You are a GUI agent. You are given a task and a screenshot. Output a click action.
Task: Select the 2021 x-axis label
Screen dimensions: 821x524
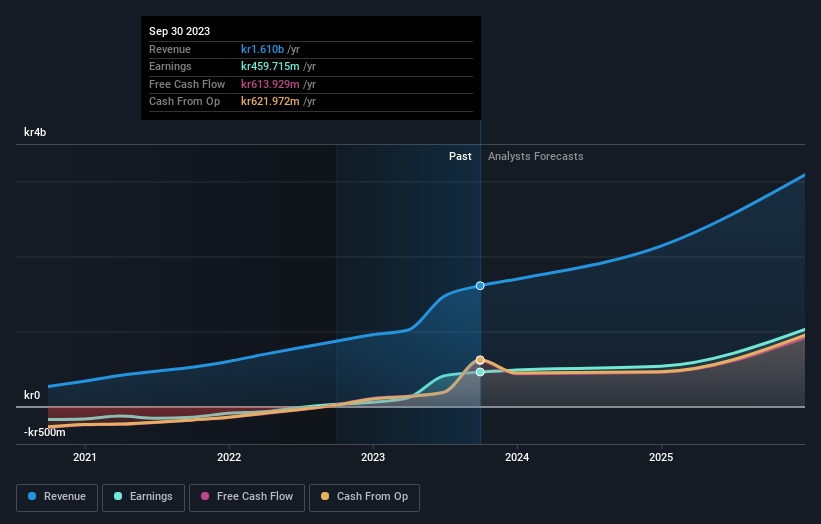click(85, 458)
